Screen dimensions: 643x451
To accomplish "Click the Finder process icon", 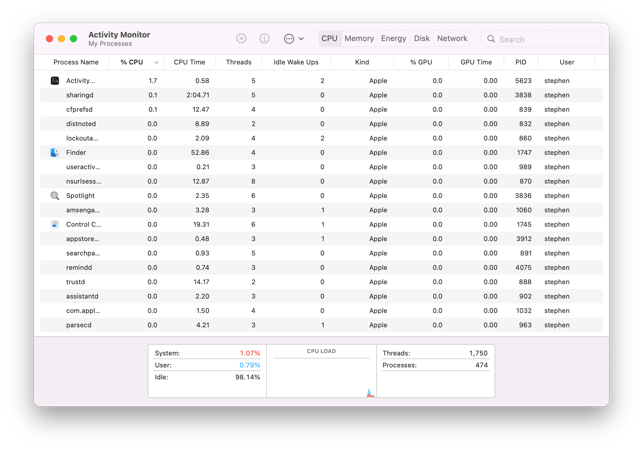I will tap(55, 153).
